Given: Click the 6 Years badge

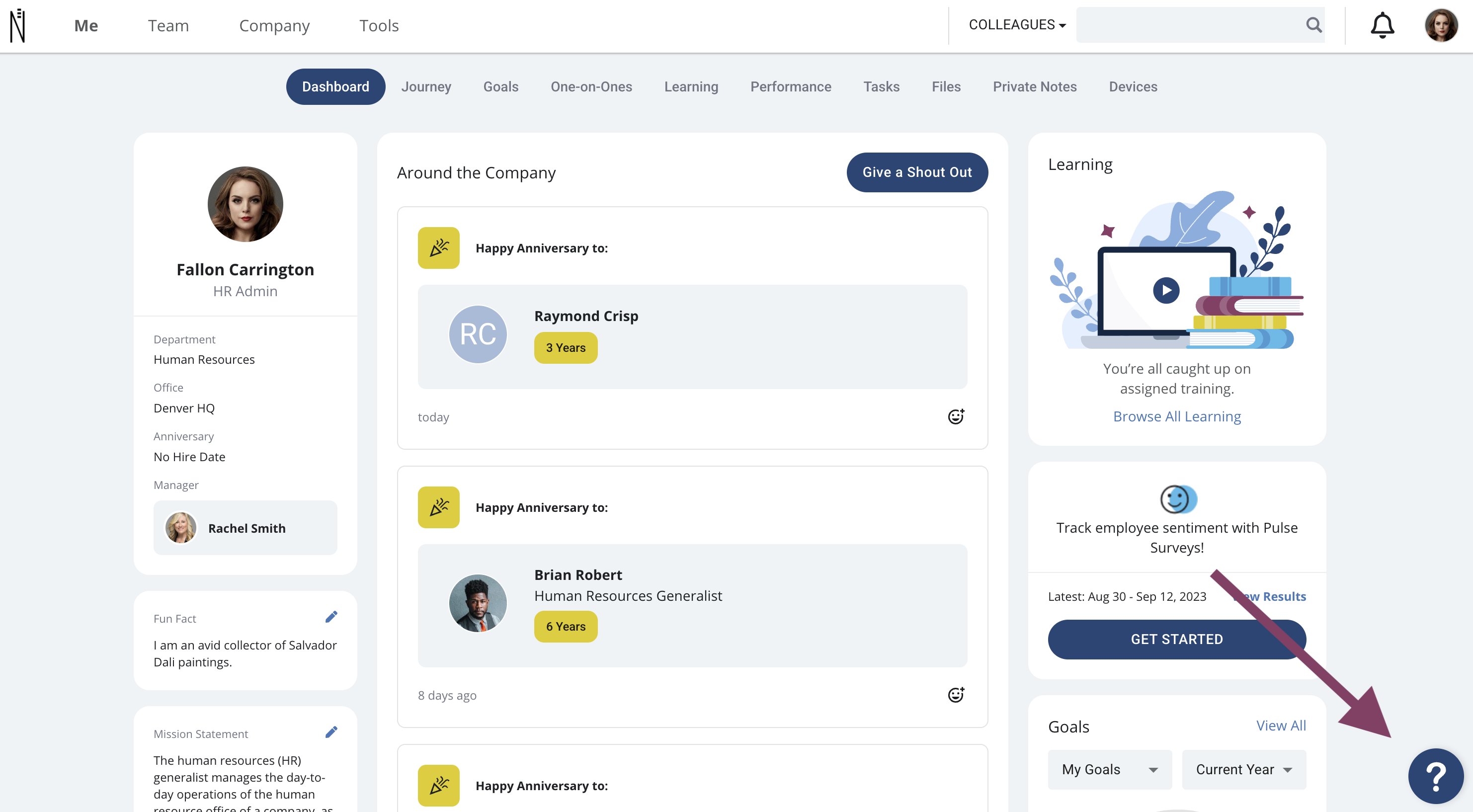Looking at the screenshot, I should click(x=566, y=627).
